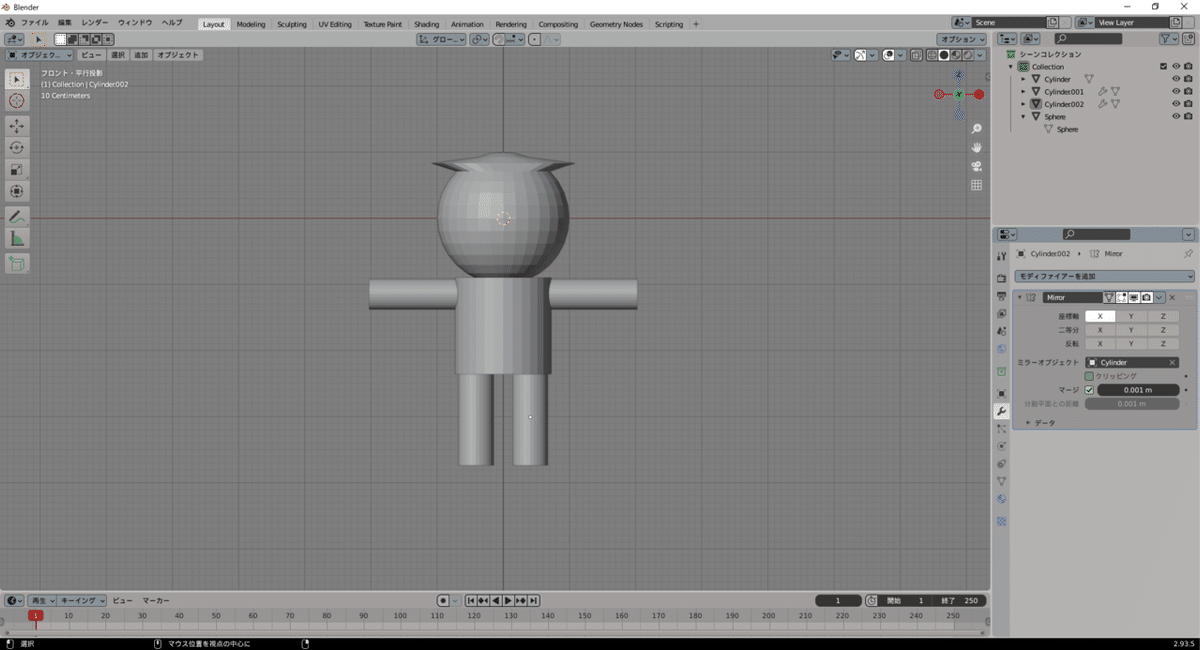The width and height of the screenshot is (1200, 650).
Task: Jump to the timeline end frame button
Action: [x=534, y=600]
